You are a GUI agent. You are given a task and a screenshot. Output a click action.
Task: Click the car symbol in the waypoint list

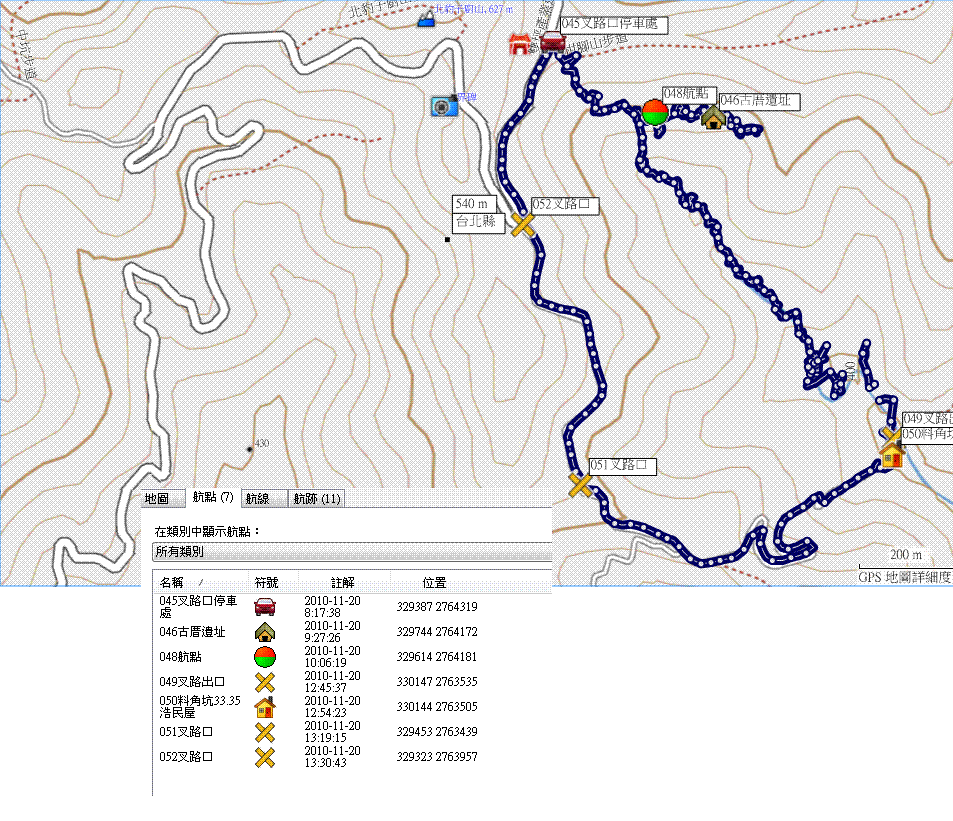(x=264, y=606)
